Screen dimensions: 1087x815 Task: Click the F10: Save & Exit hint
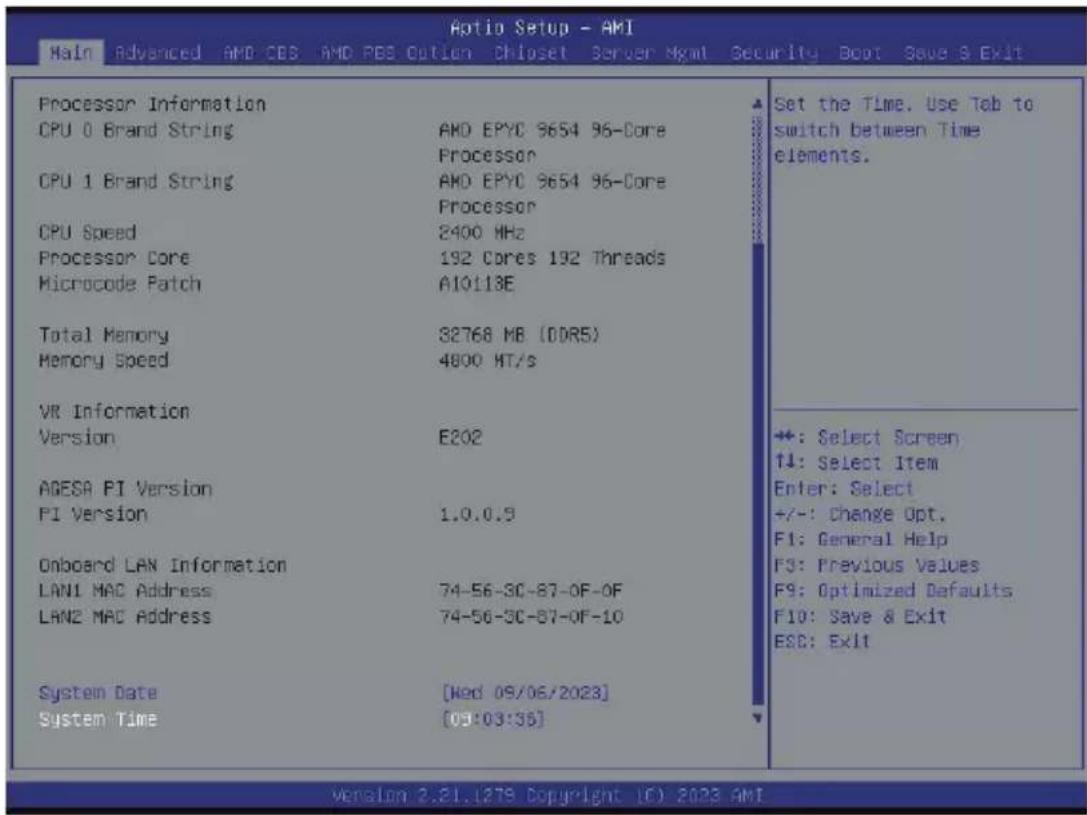coord(860,616)
